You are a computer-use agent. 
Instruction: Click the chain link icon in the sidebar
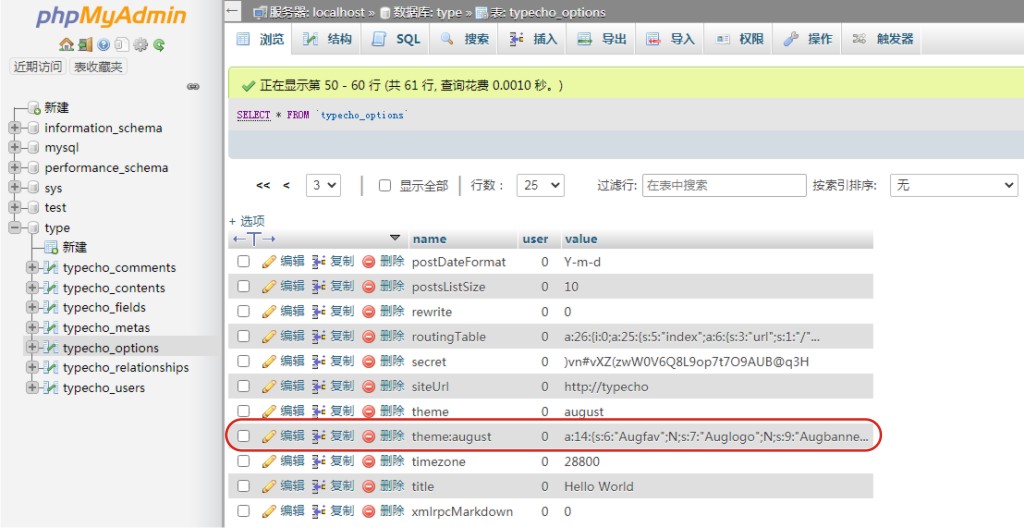point(193,86)
